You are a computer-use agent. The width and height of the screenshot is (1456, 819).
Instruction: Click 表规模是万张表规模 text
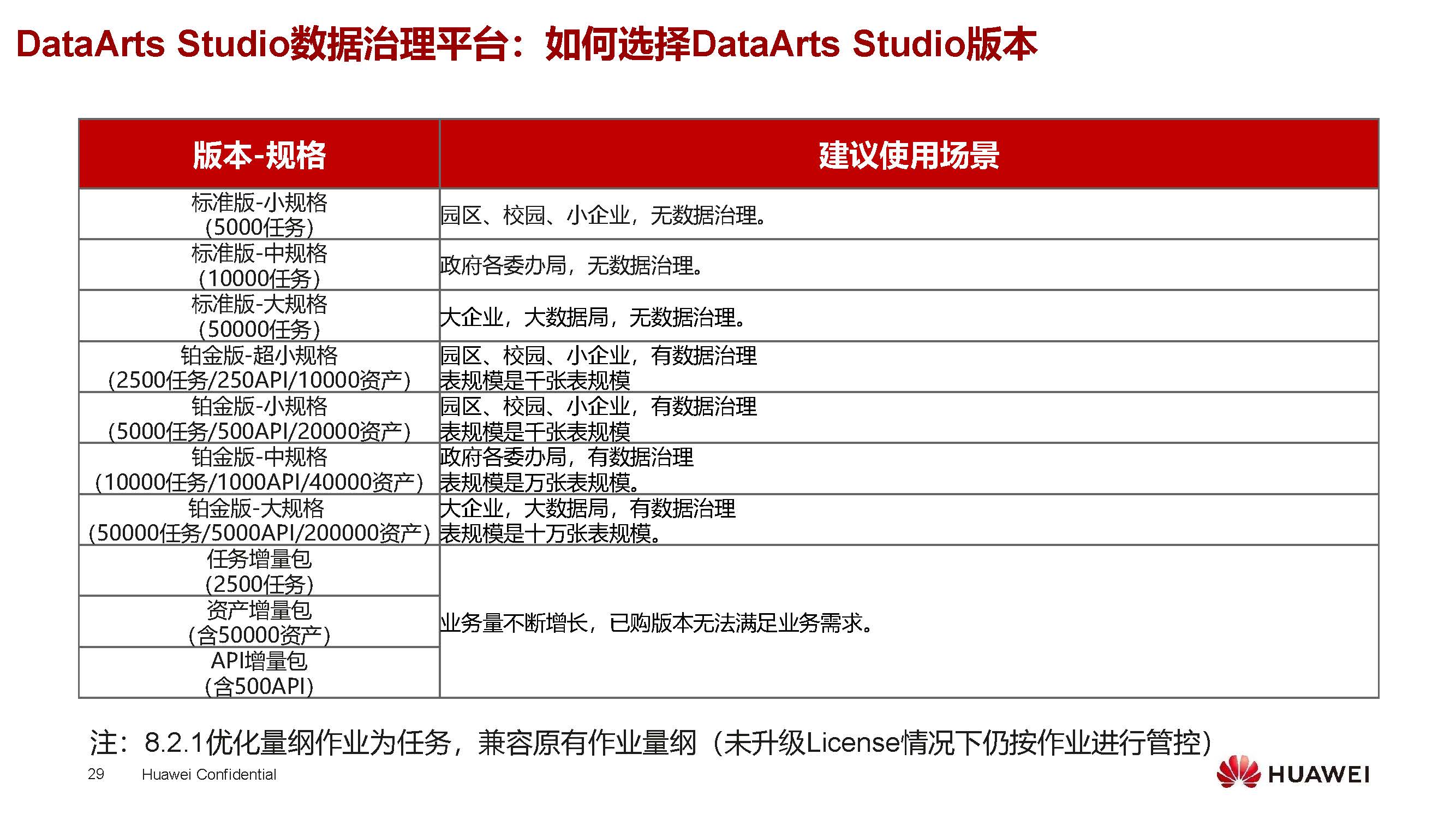click(x=540, y=482)
